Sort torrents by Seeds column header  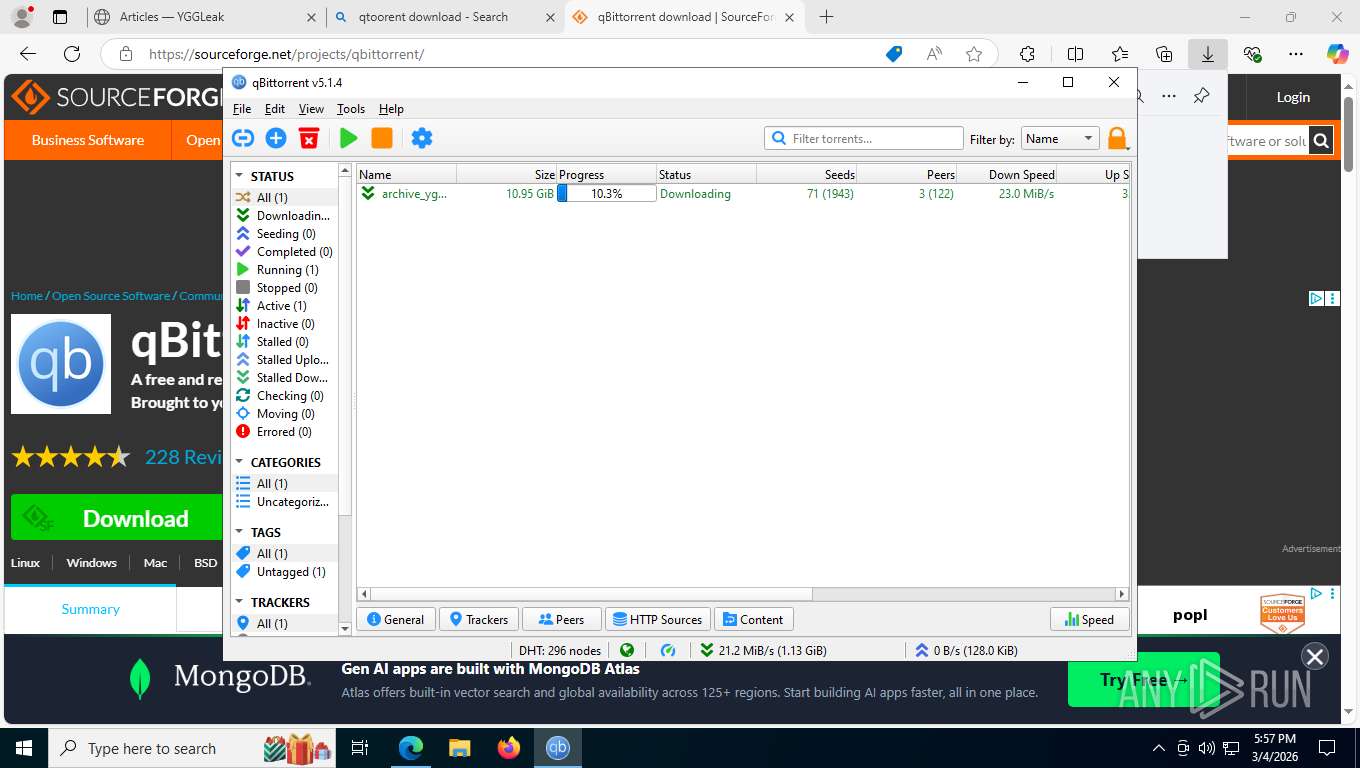(806, 174)
